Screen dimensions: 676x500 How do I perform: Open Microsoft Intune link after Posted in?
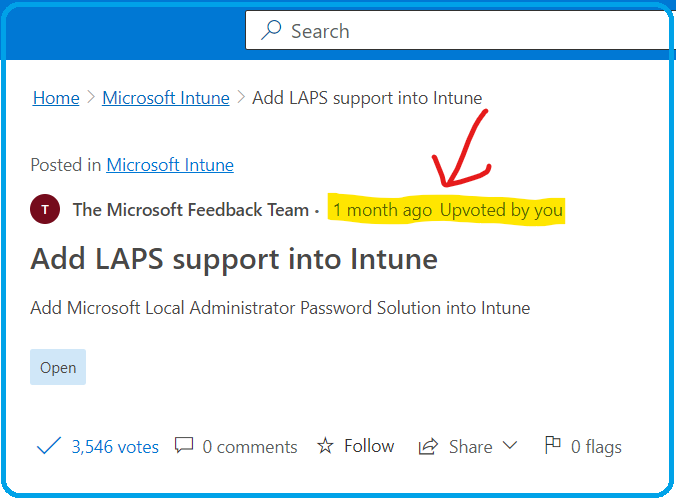170,165
